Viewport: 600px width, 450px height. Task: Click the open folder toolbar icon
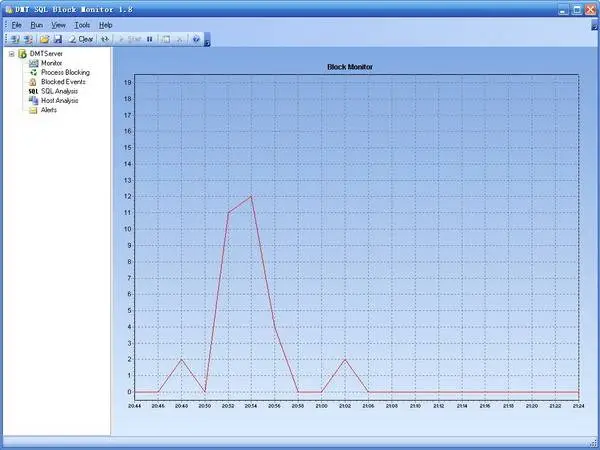(x=44, y=39)
